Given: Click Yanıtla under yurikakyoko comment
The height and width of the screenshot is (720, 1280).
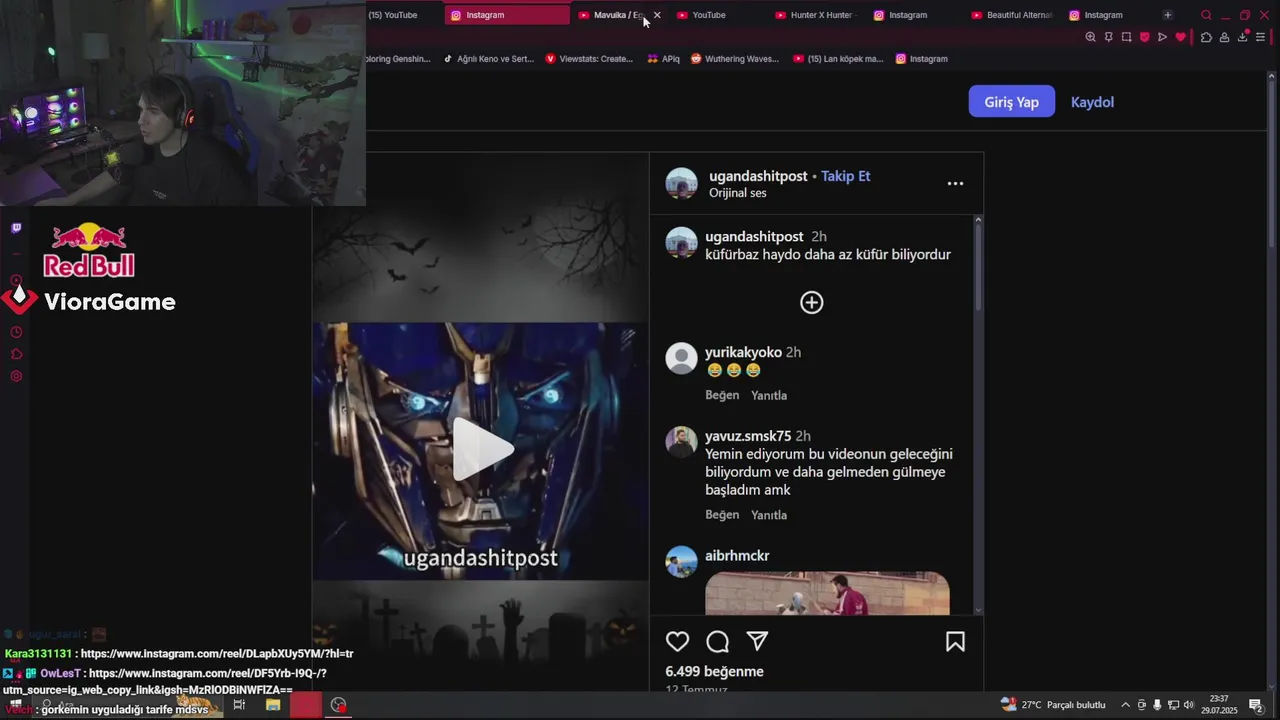Looking at the screenshot, I should pyautogui.click(x=769, y=395).
